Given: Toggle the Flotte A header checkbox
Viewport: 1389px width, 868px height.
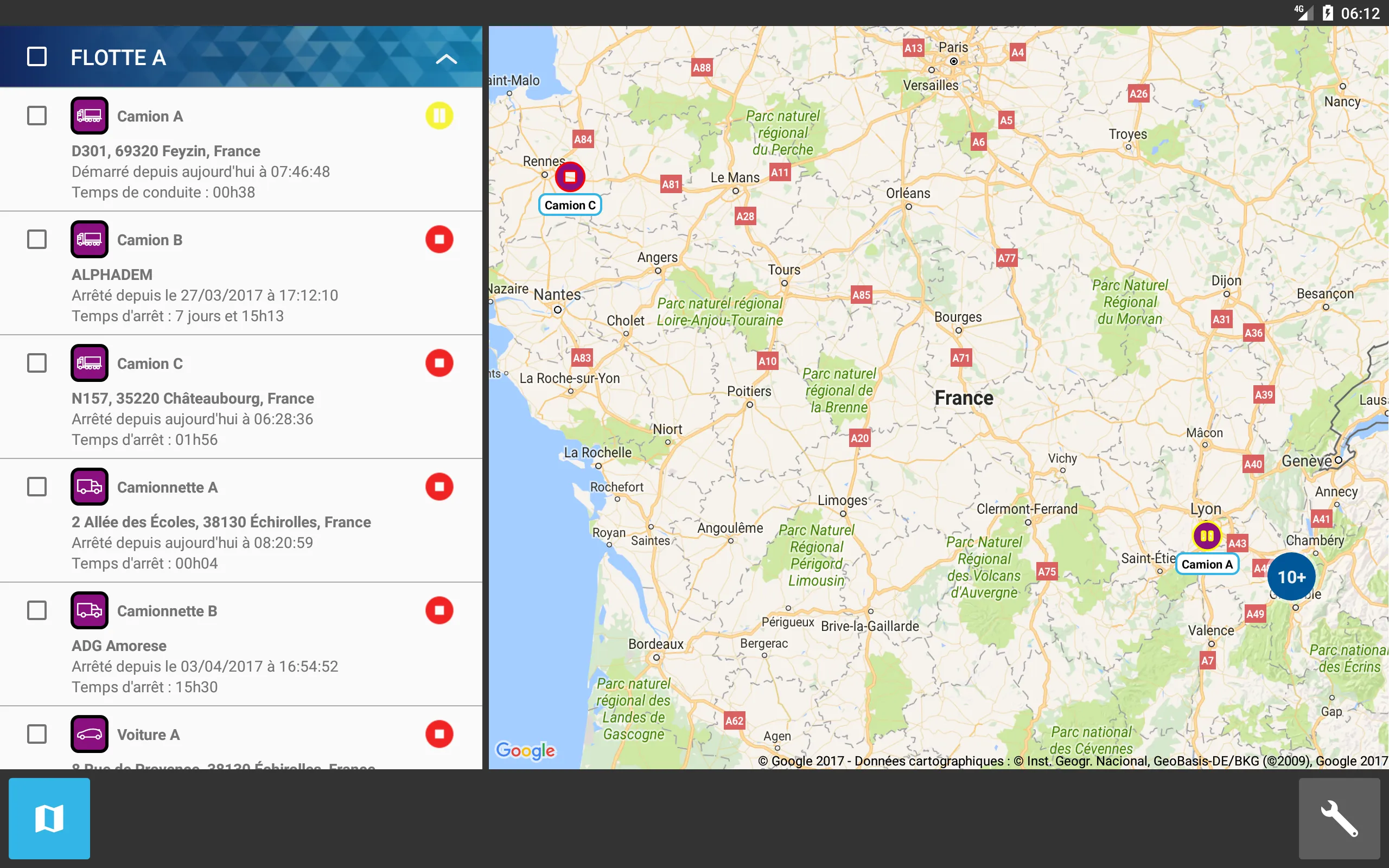Looking at the screenshot, I should pos(37,56).
